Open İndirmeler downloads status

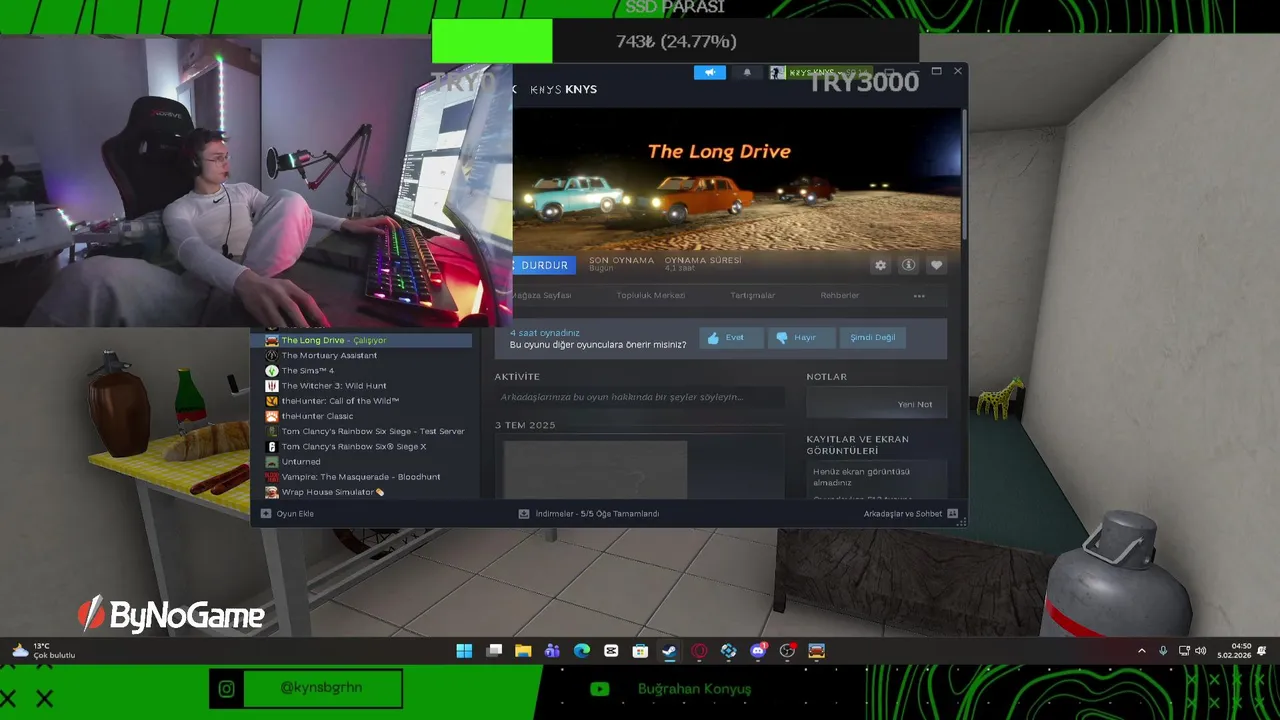click(x=588, y=514)
